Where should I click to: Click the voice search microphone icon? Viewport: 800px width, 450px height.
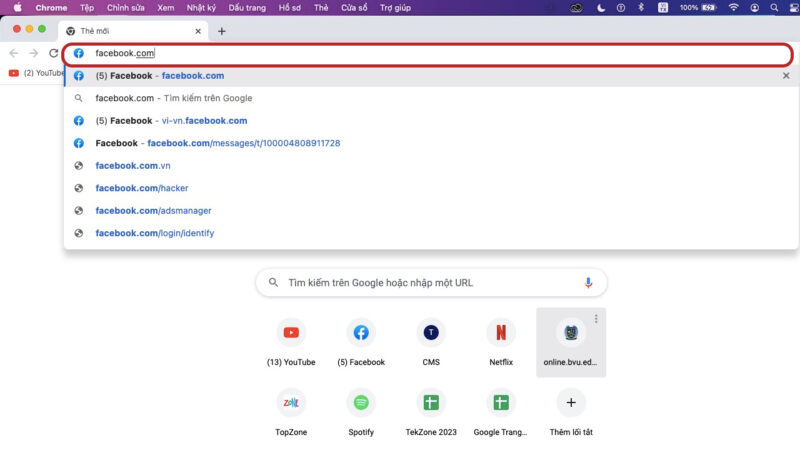[589, 283]
